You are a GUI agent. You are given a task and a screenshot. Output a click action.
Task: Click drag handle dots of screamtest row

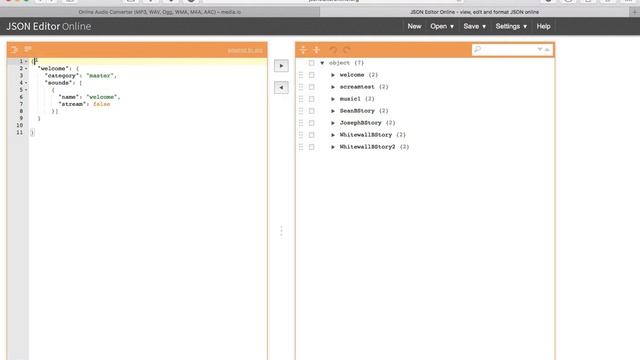[301, 87]
